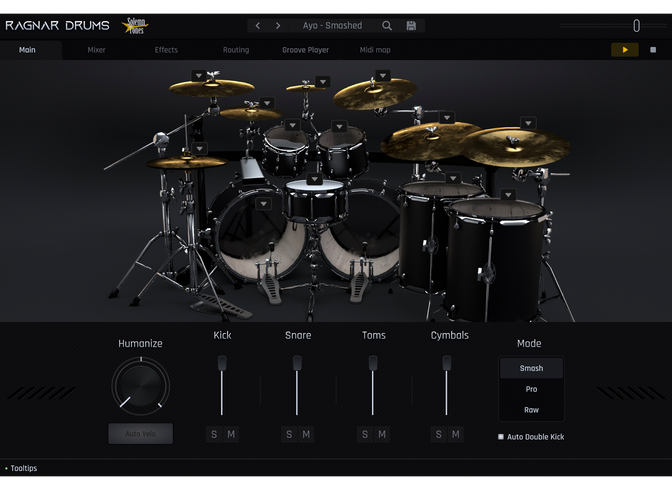Click the Cymbals label
The height and width of the screenshot is (490, 672).
[450, 335]
